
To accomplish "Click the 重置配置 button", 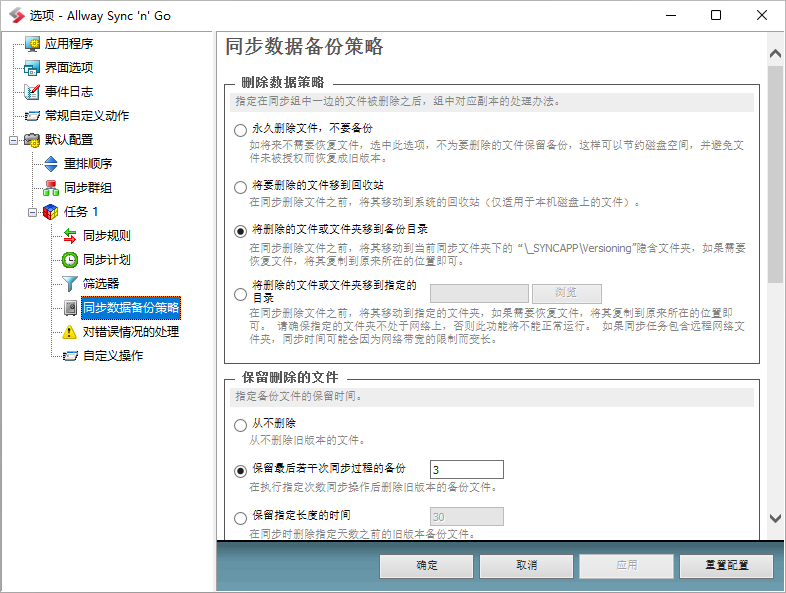I will [726, 566].
